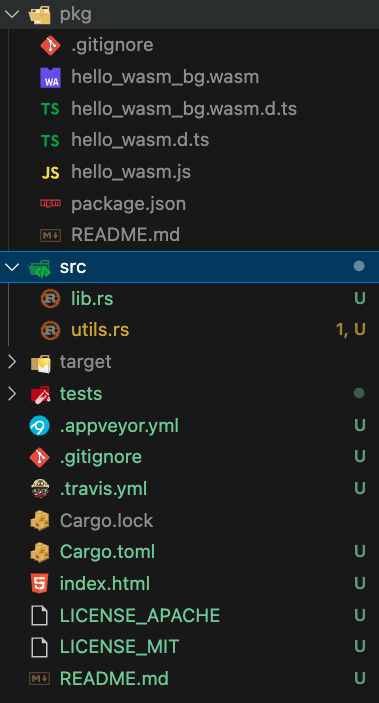Click the Travis icon beside .travis.yml

(39, 489)
